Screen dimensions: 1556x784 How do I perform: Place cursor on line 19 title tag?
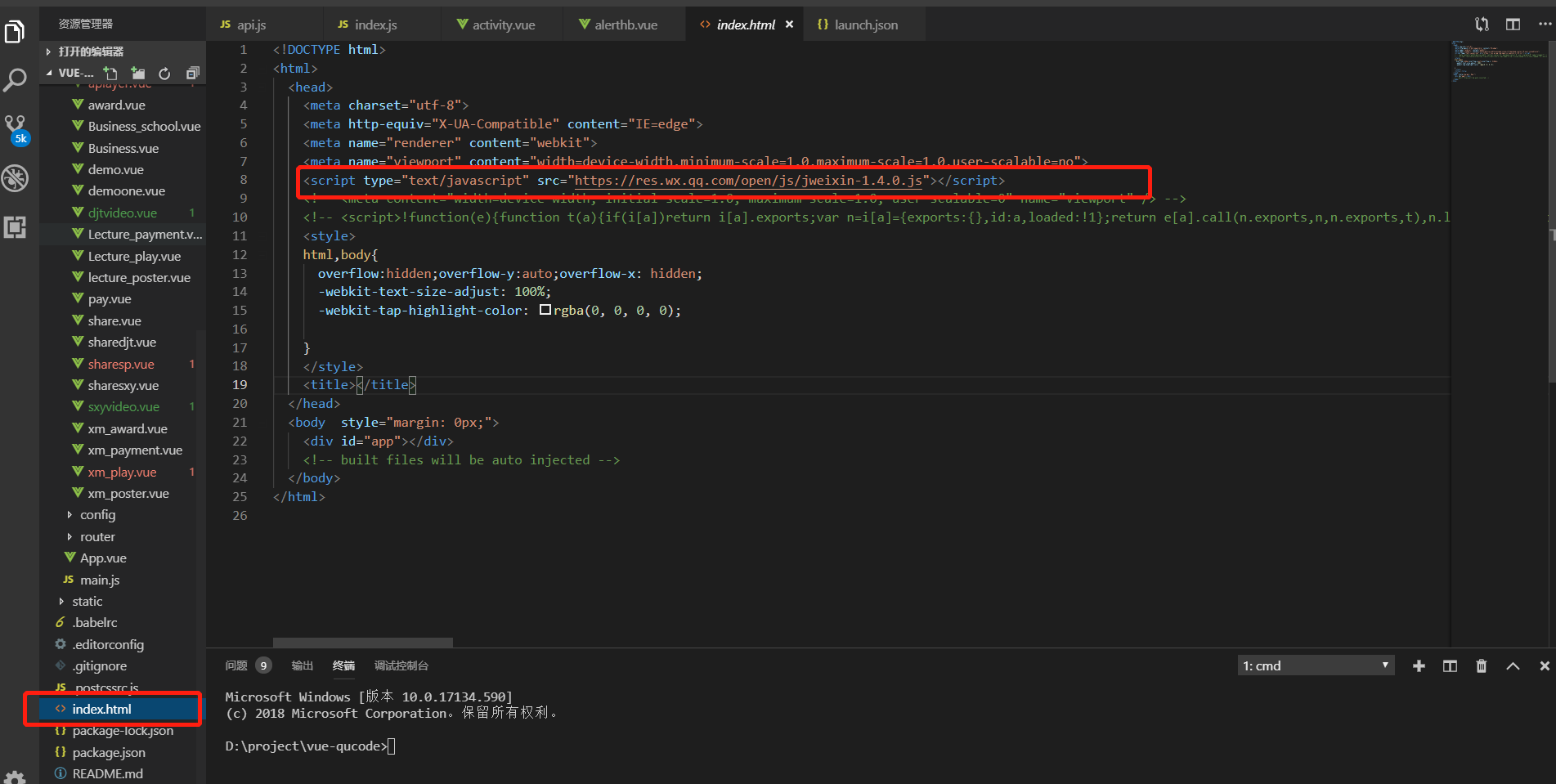[360, 385]
